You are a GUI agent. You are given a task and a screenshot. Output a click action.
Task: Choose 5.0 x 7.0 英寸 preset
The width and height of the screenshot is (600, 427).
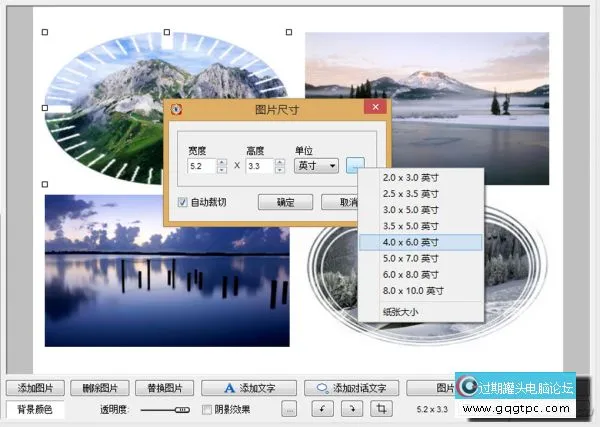pos(421,258)
